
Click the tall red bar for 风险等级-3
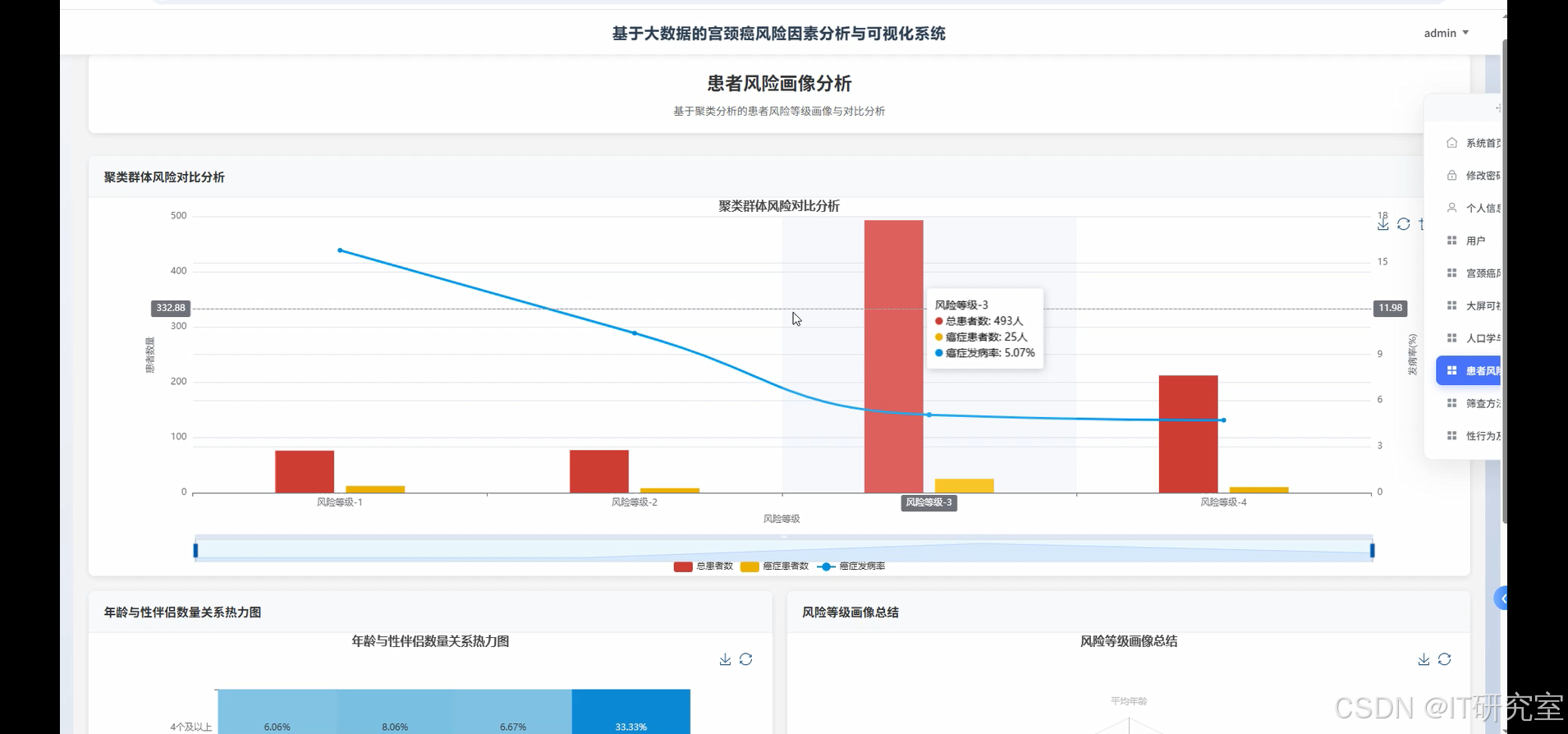(893, 356)
